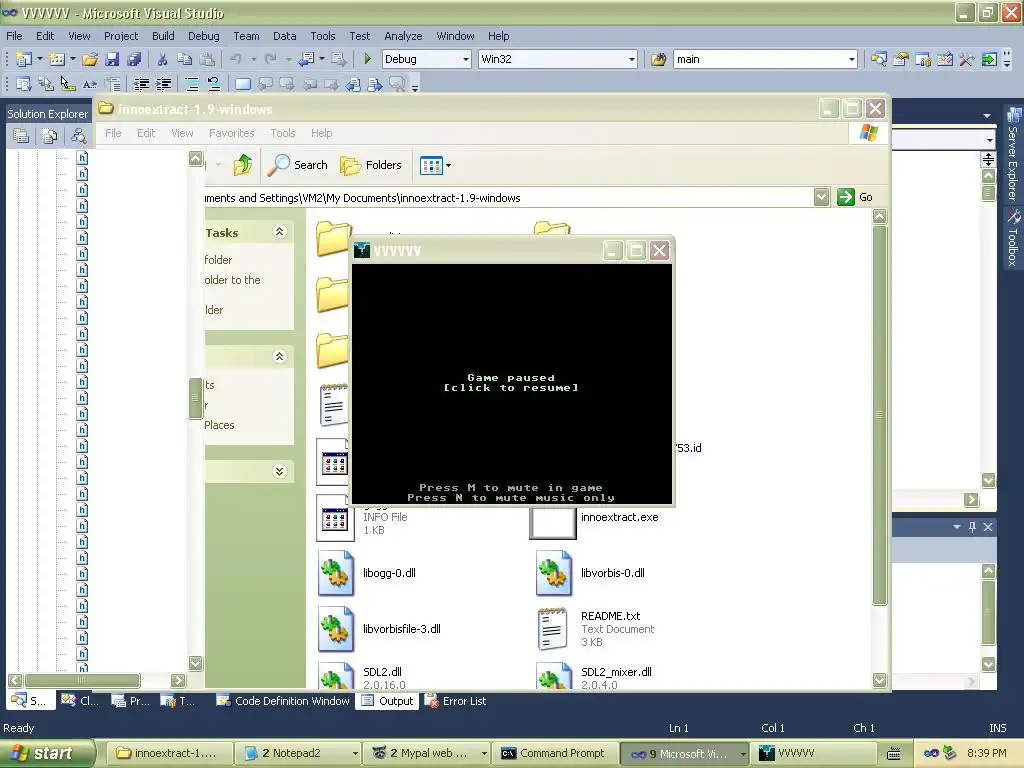Click the Add New Item toolbar icon
Image resolution: width=1024 pixels, height=768 pixels.
point(57,59)
